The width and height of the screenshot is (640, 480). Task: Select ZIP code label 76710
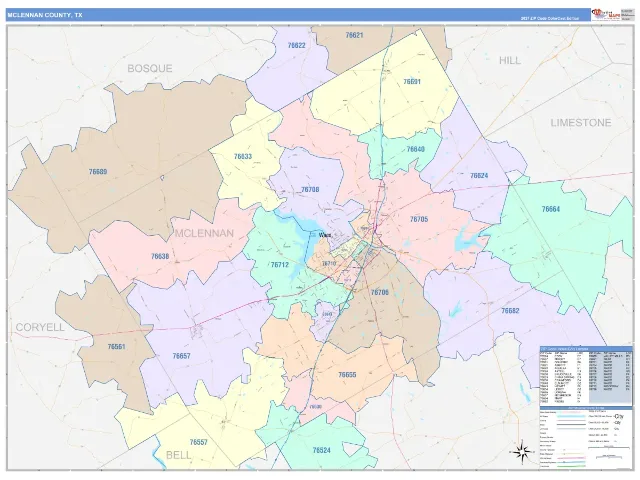tap(329, 264)
